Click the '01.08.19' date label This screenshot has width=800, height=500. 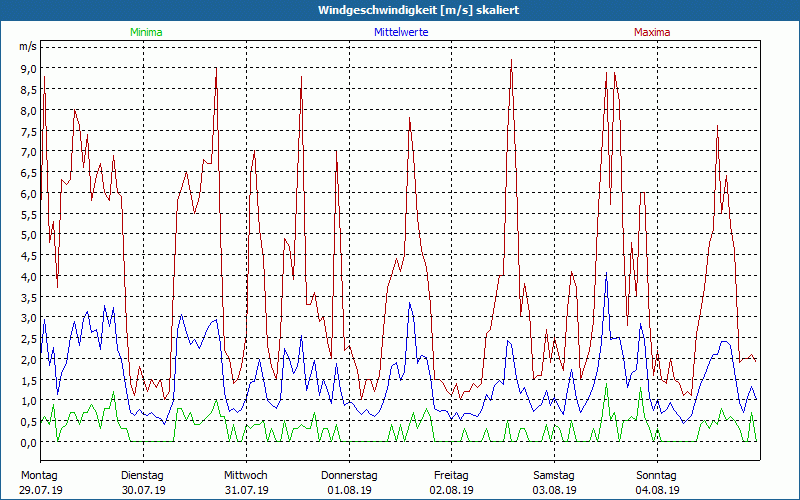pyautogui.click(x=349, y=490)
